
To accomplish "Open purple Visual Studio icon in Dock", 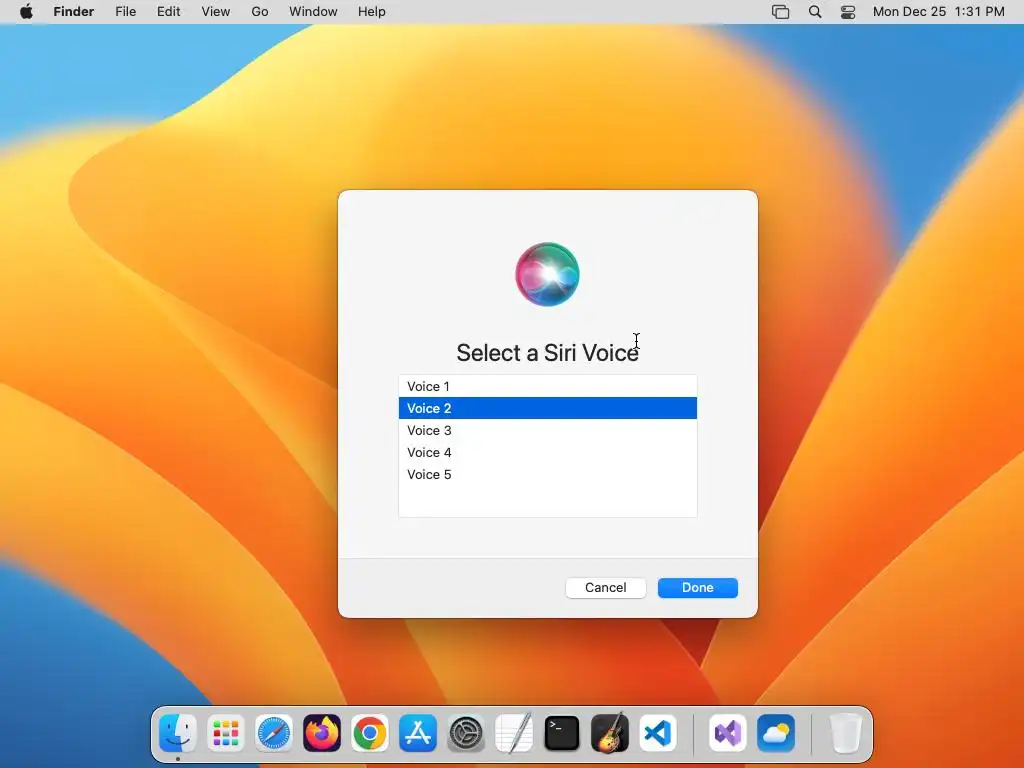I will pyautogui.click(x=728, y=733).
